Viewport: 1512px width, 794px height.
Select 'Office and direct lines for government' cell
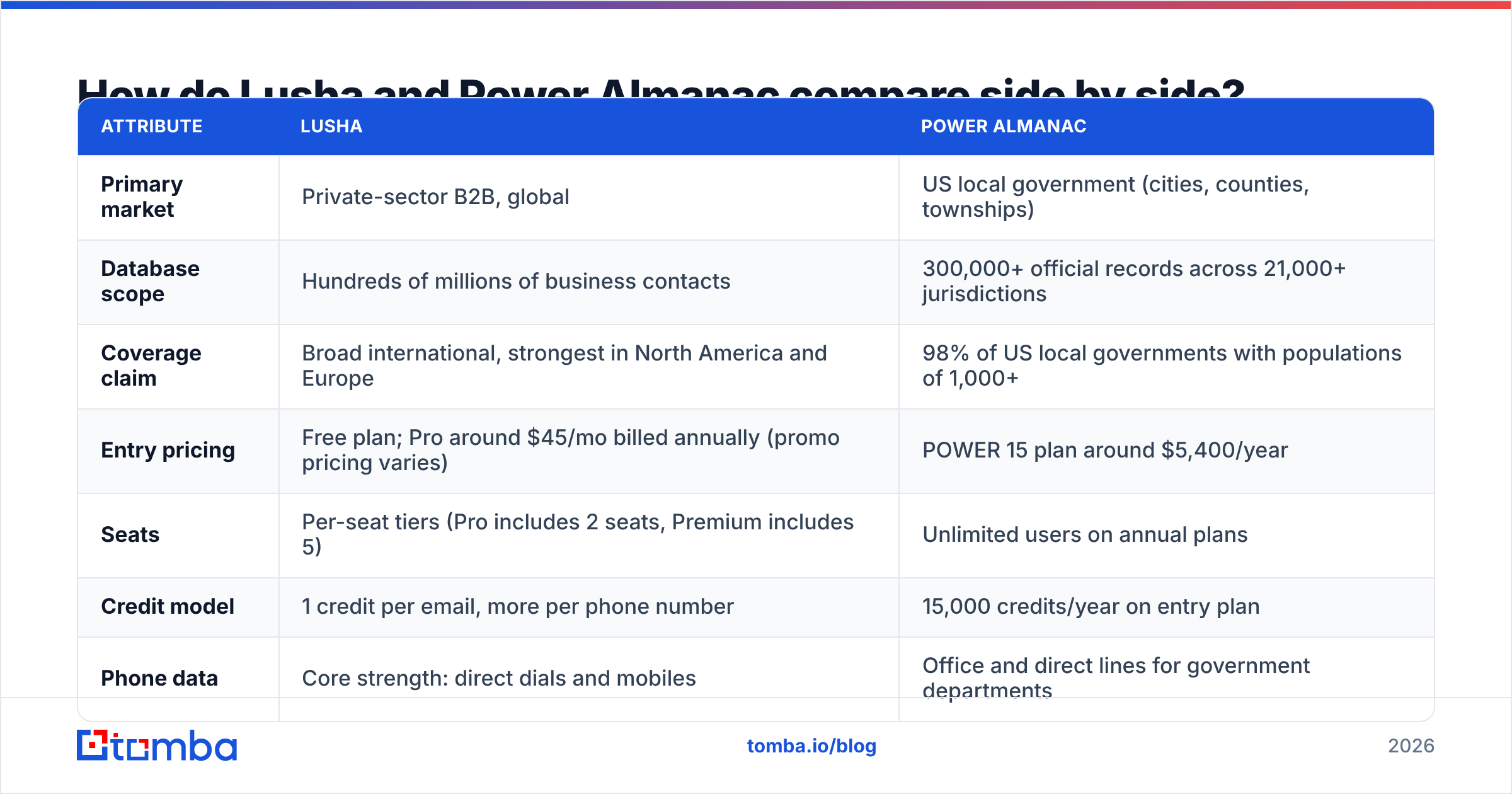tap(1166, 678)
